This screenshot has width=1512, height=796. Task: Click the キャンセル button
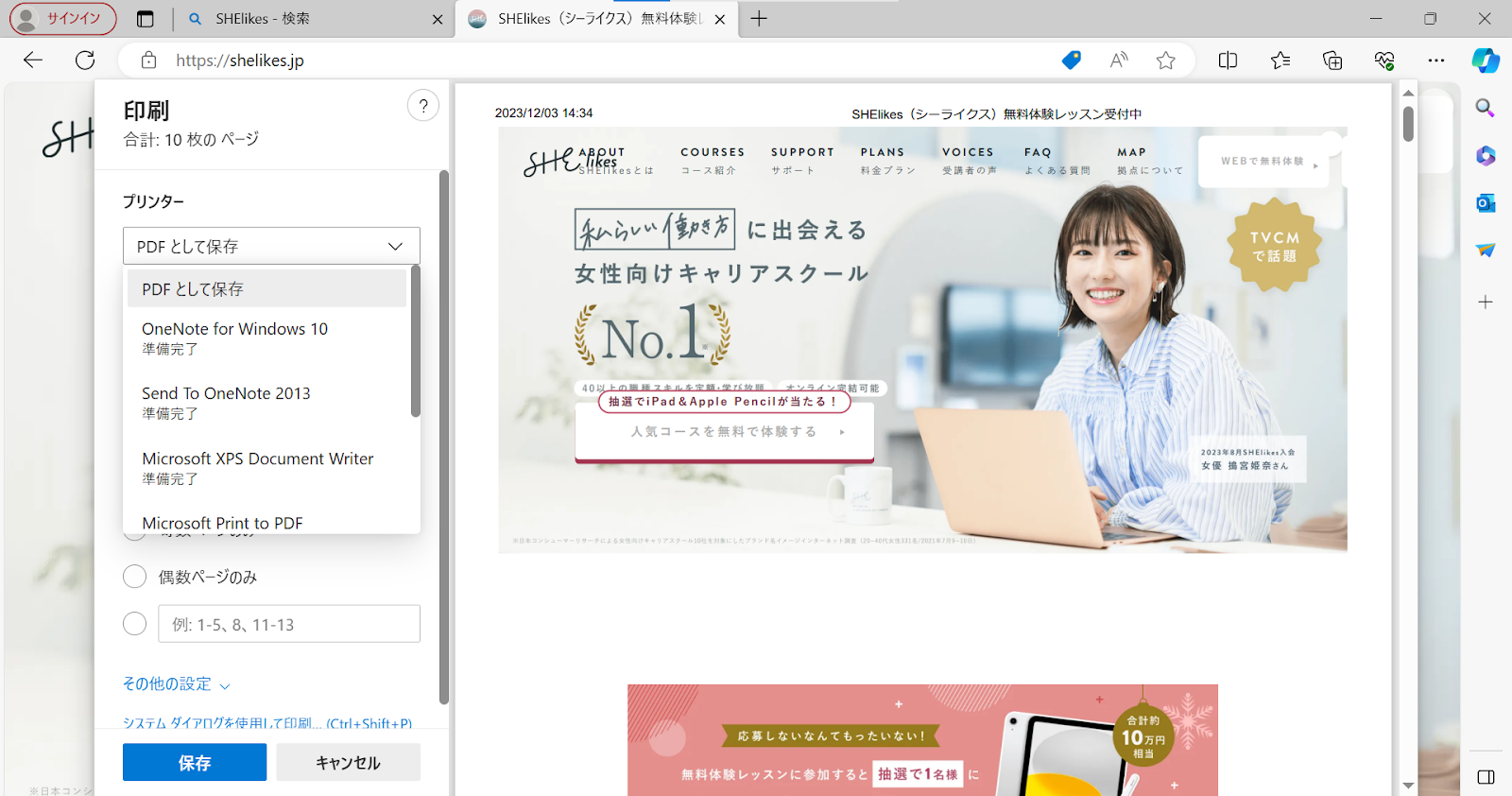click(348, 762)
